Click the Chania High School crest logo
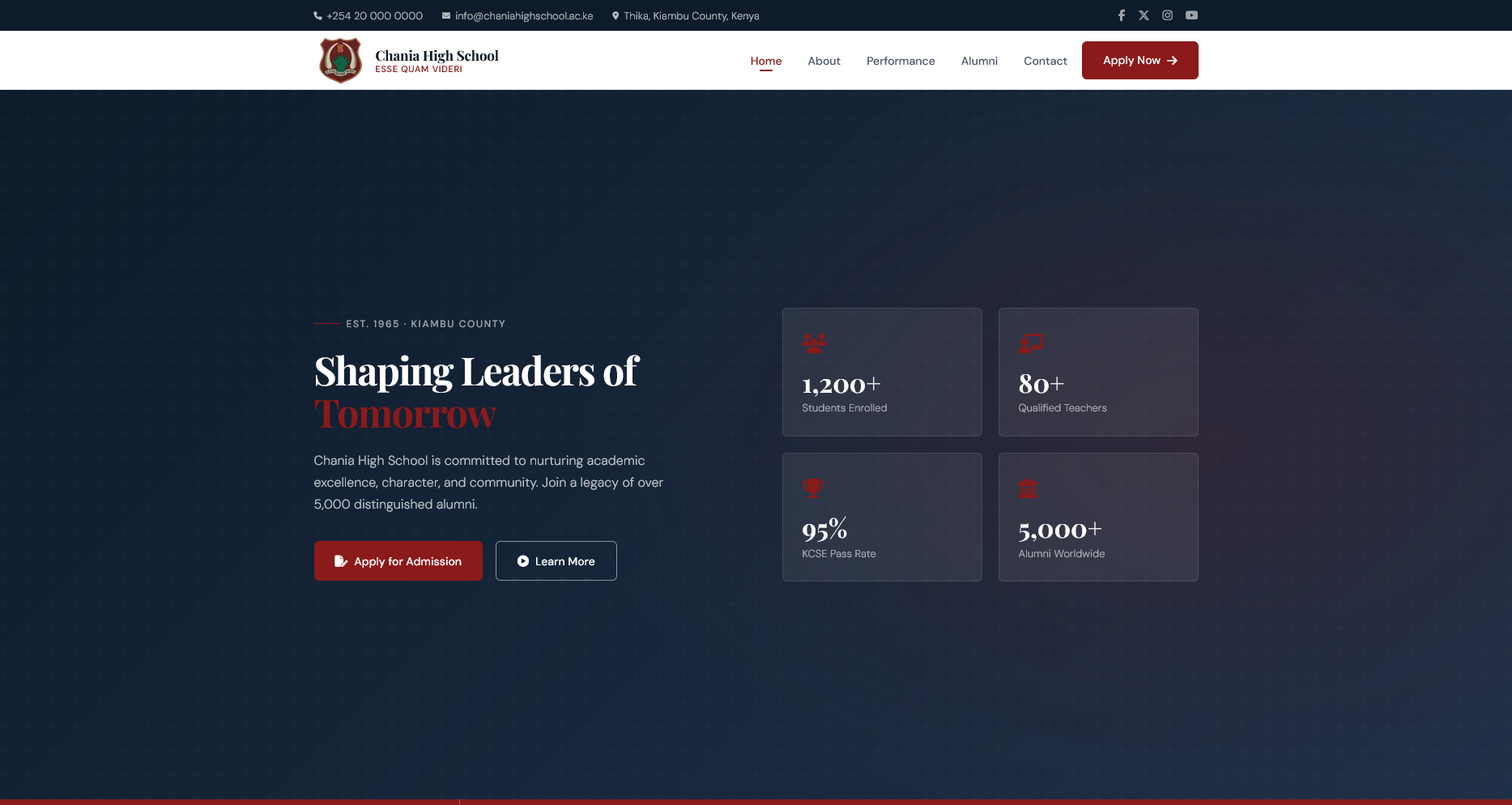Viewport: 1512px width, 805px height. [x=340, y=60]
